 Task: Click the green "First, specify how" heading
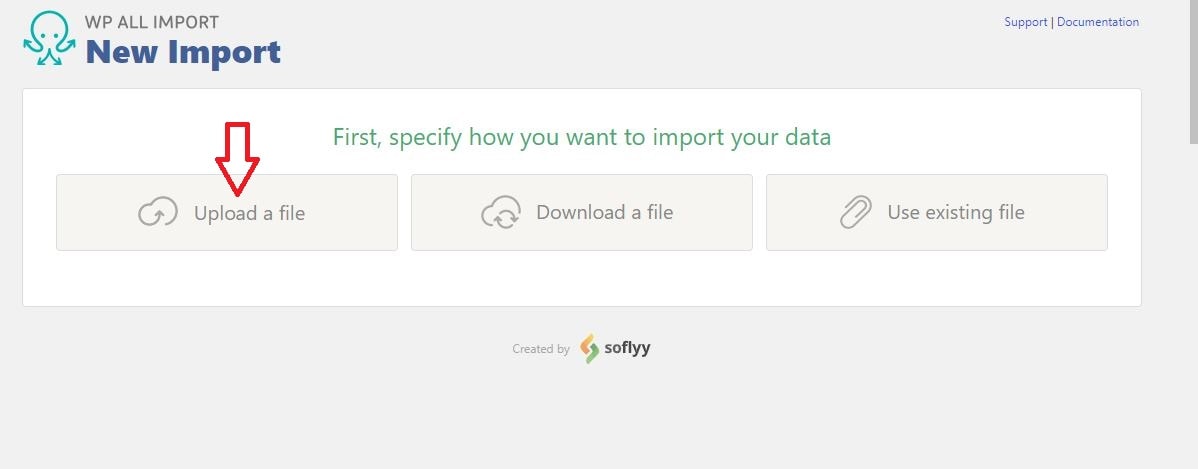click(x=581, y=137)
